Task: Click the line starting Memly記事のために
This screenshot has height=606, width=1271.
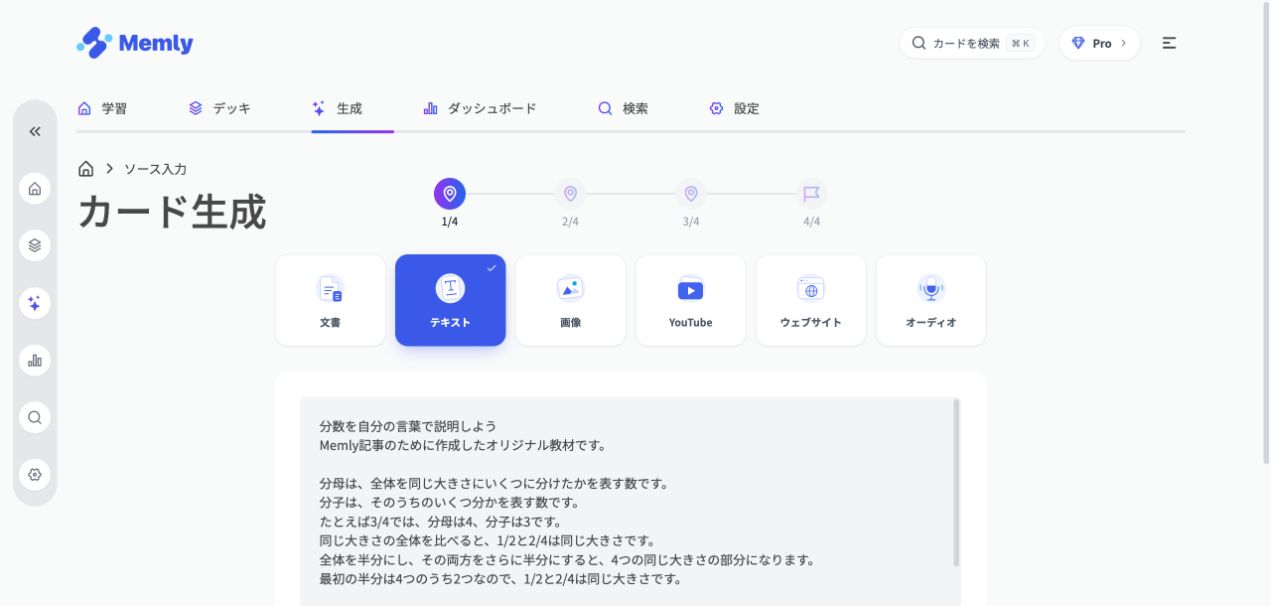Action: [x=463, y=445]
